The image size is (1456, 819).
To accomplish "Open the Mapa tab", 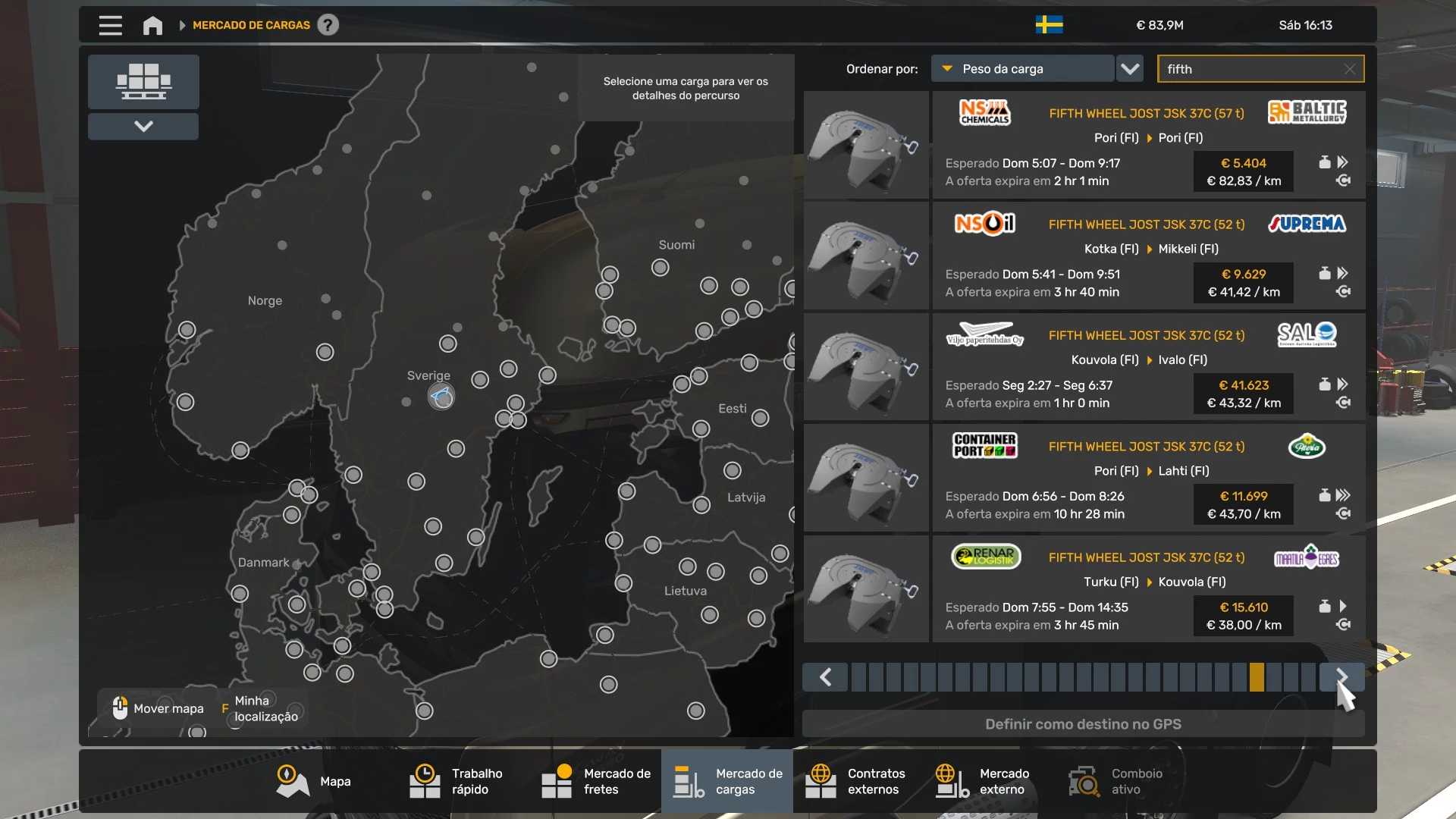I will (312, 782).
